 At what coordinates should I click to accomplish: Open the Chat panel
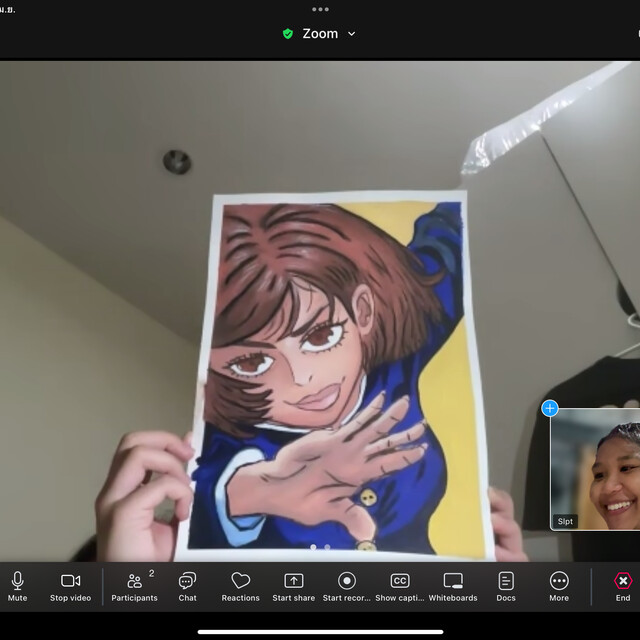click(x=187, y=587)
